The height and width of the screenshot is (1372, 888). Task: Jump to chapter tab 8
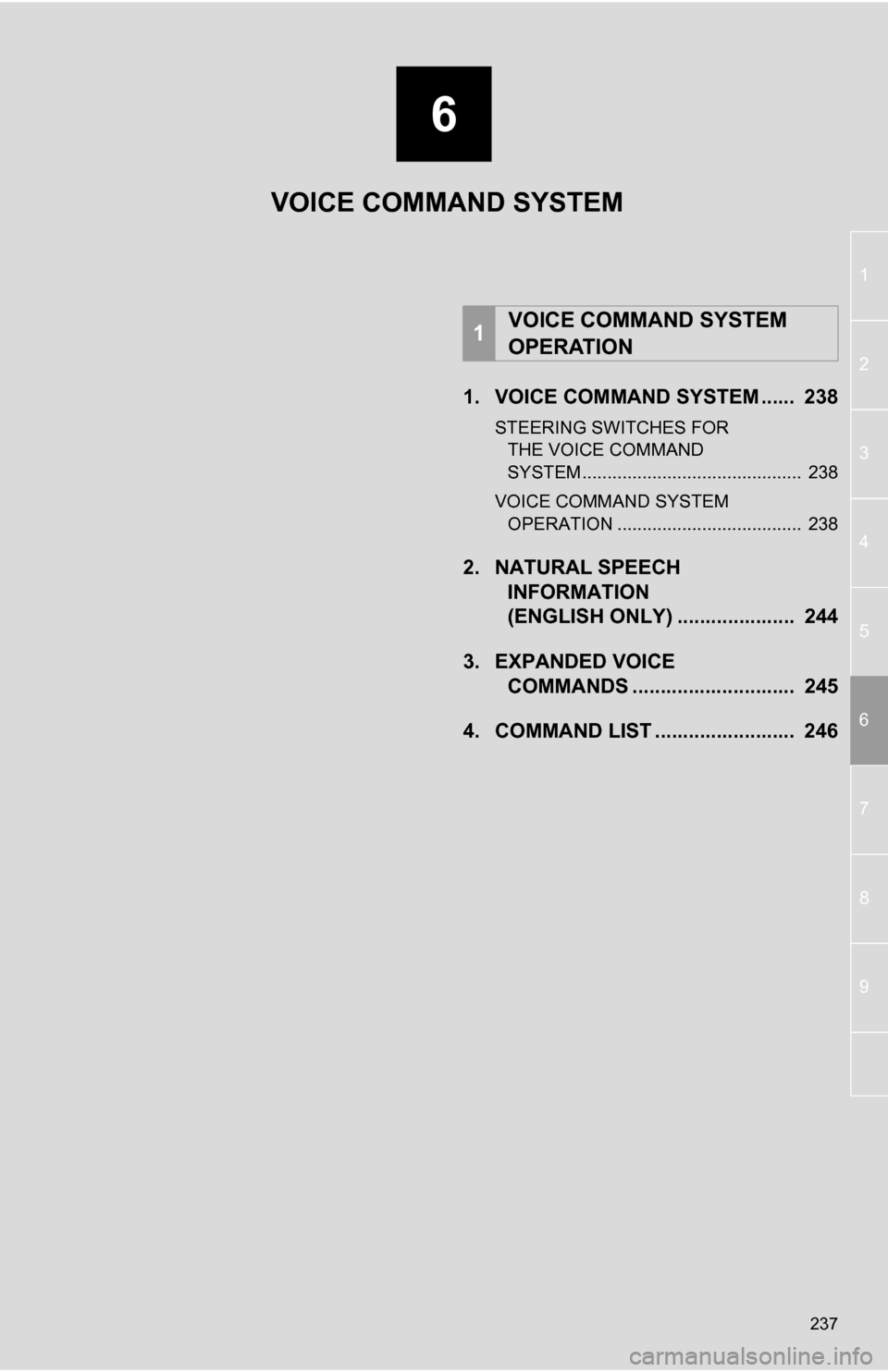point(869,898)
